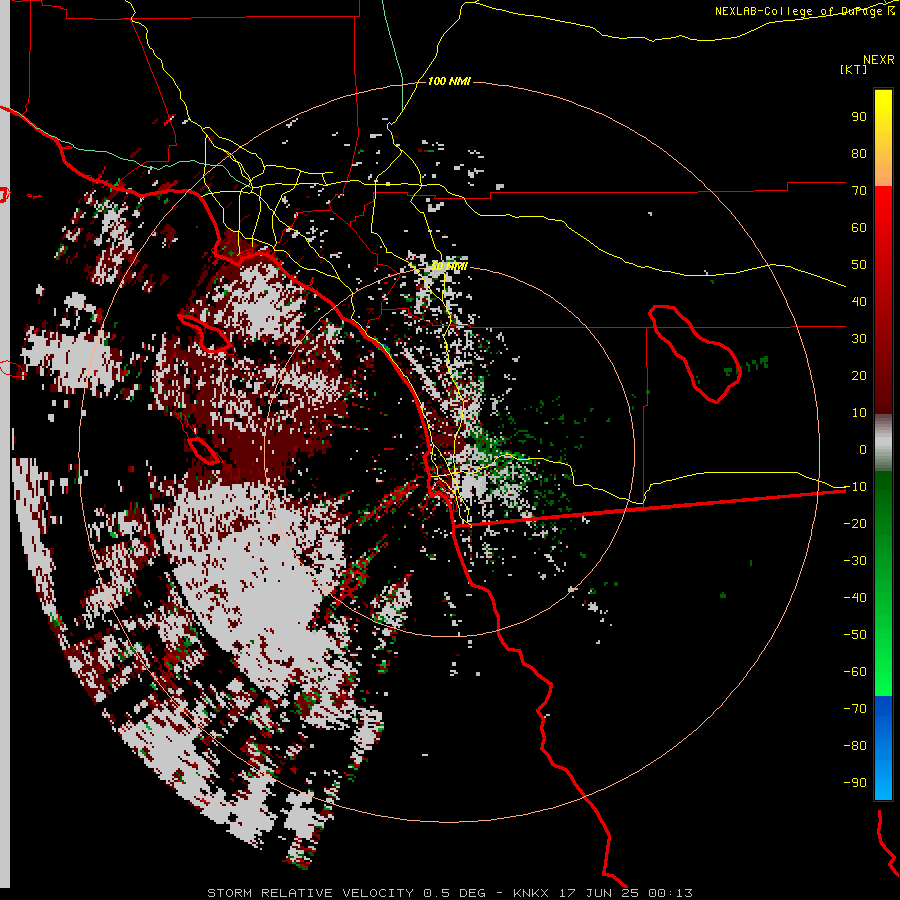Click the '60' colorbar scale value

(859, 228)
